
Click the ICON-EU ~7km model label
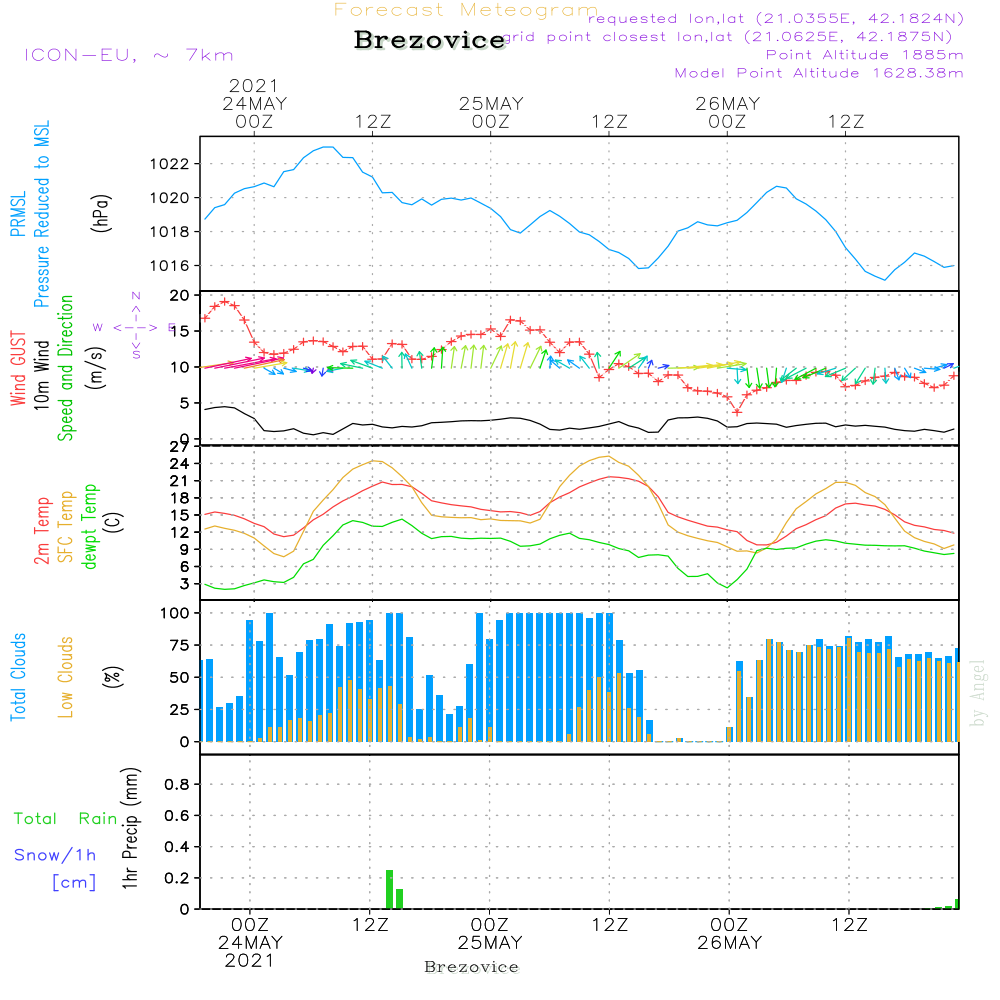tap(128, 55)
